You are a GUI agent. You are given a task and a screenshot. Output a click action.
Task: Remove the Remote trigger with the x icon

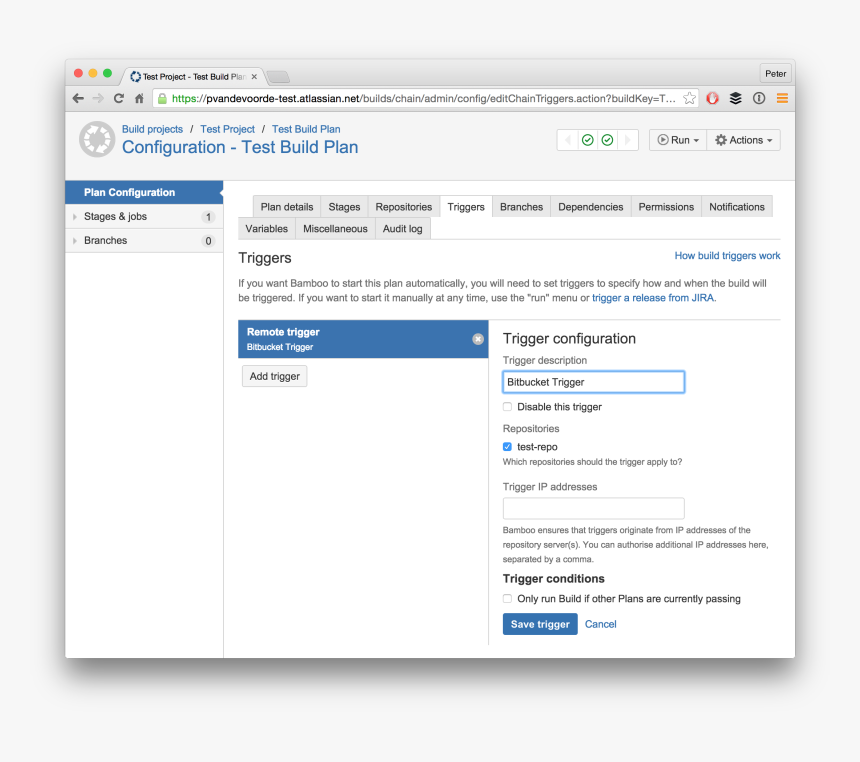click(478, 339)
